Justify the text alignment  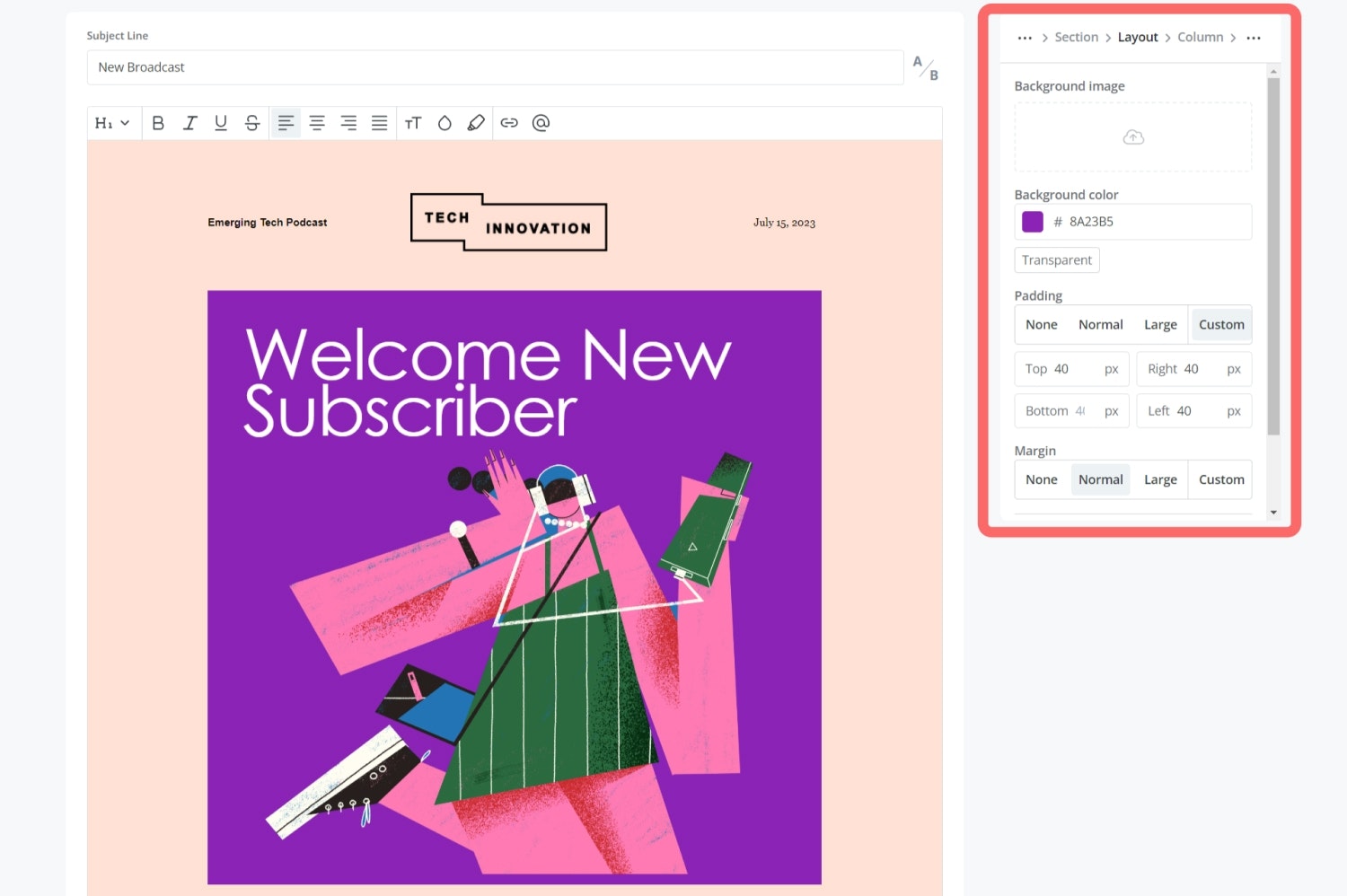point(380,123)
